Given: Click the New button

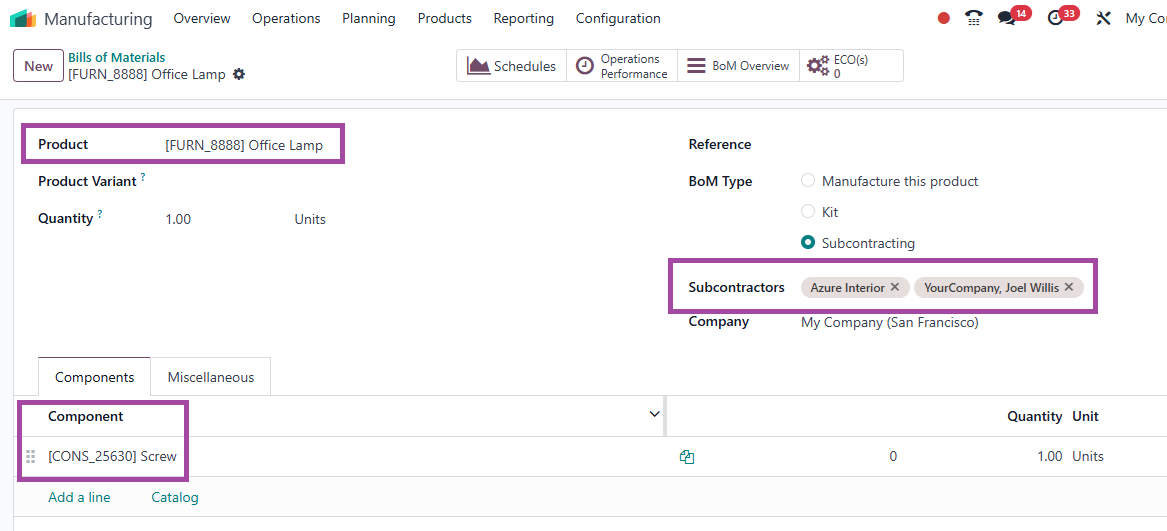Looking at the screenshot, I should pyautogui.click(x=39, y=66).
